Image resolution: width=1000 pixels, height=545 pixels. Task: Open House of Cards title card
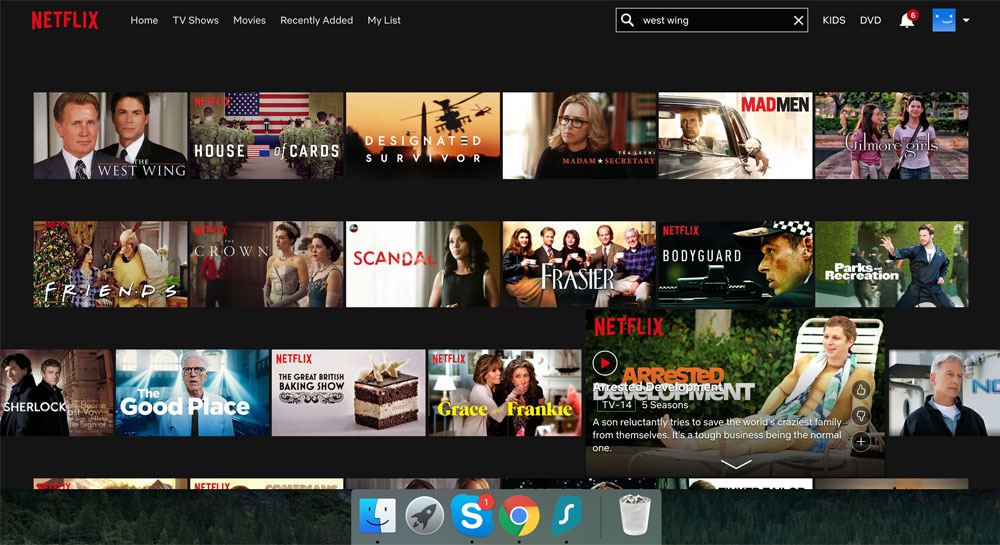coord(267,136)
